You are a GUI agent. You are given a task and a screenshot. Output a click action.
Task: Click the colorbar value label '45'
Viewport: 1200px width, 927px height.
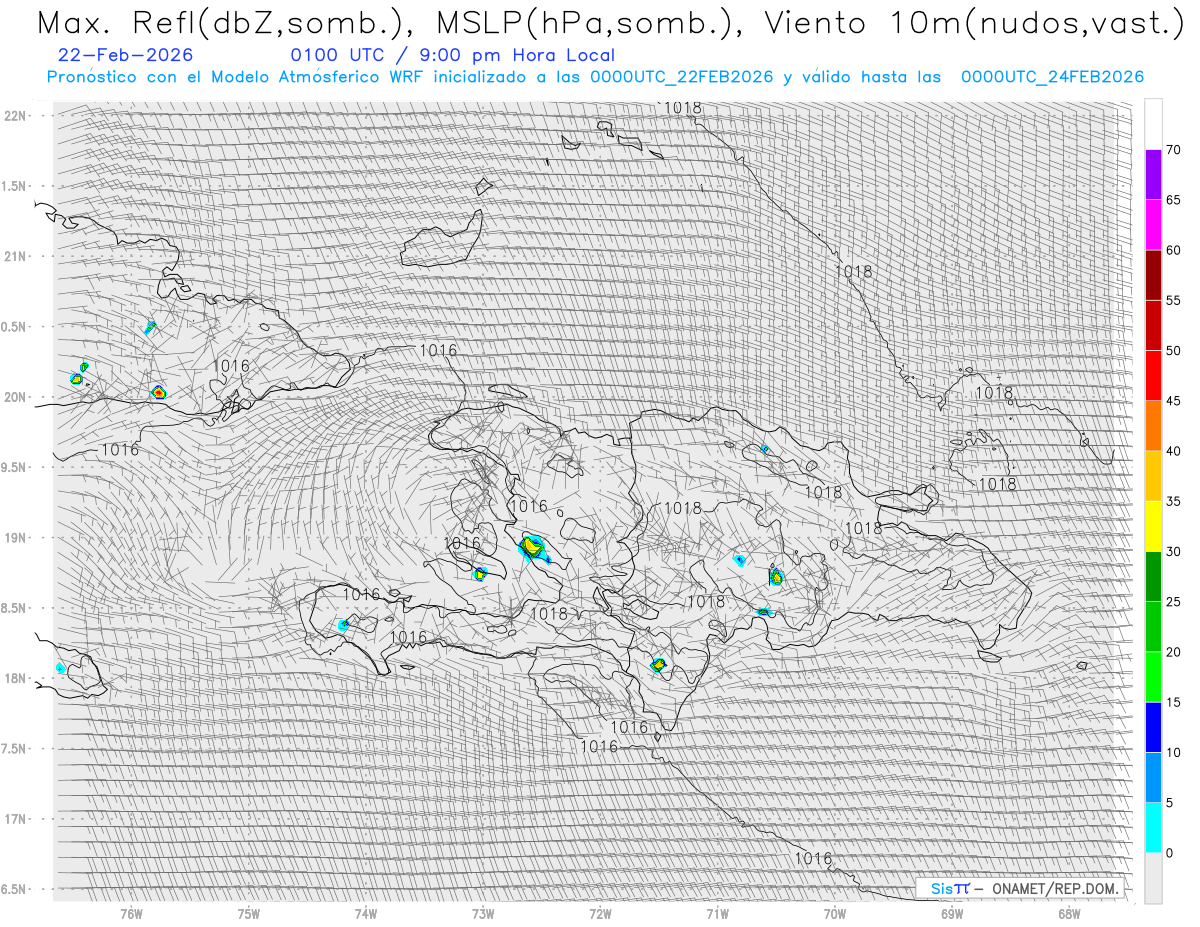(1173, 401)
